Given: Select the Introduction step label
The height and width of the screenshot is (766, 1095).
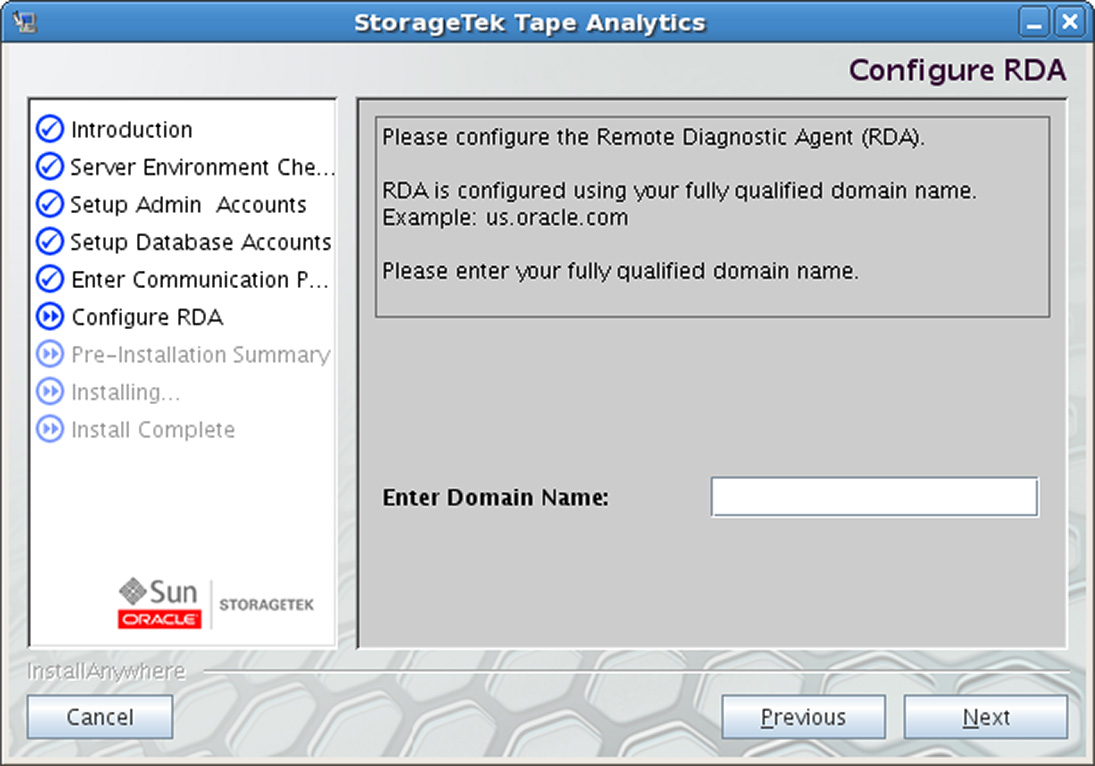Looking at the screenshot, I should [x=132, y=130].
